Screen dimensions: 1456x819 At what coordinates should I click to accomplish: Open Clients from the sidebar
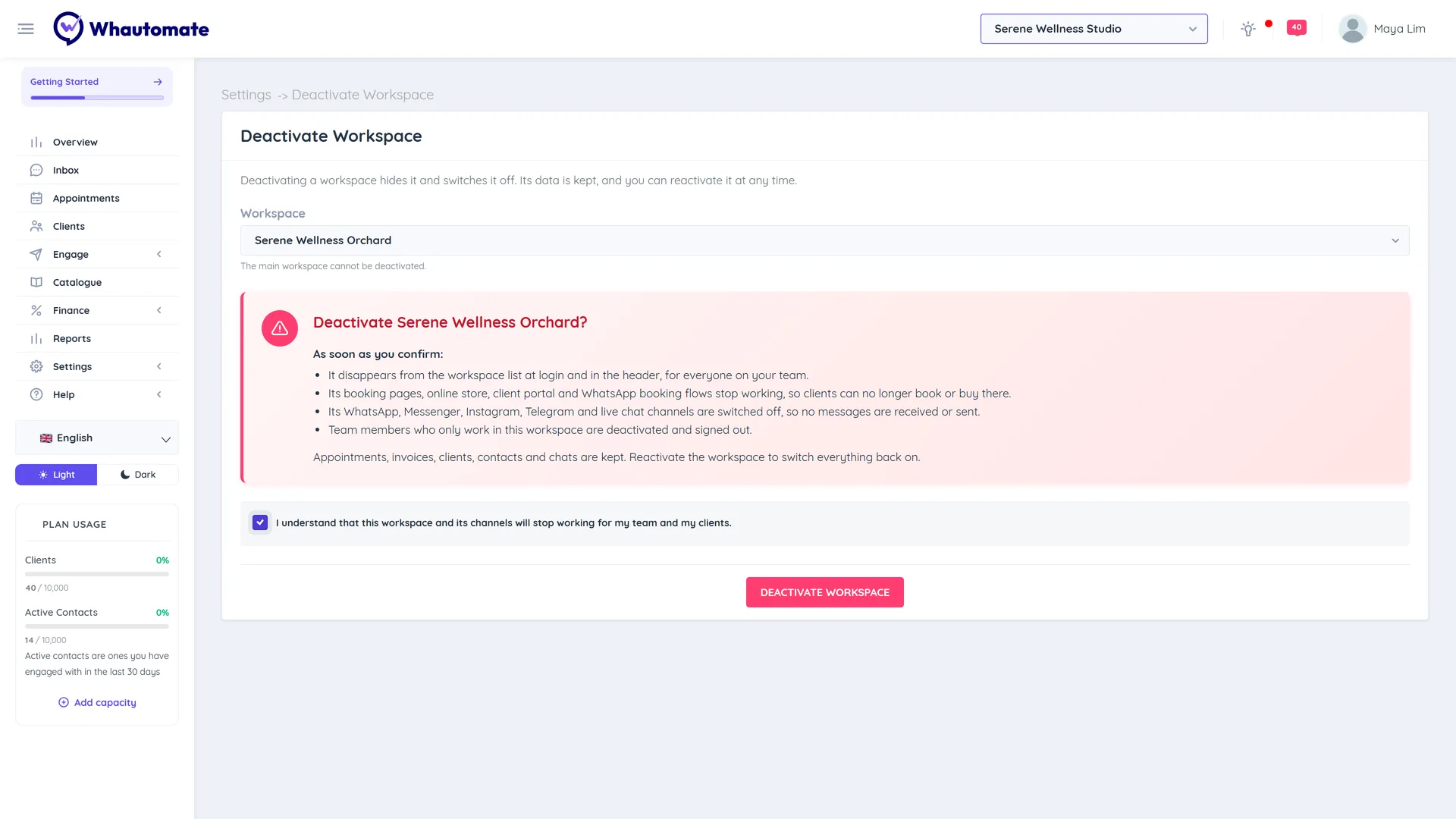(97, 227)
